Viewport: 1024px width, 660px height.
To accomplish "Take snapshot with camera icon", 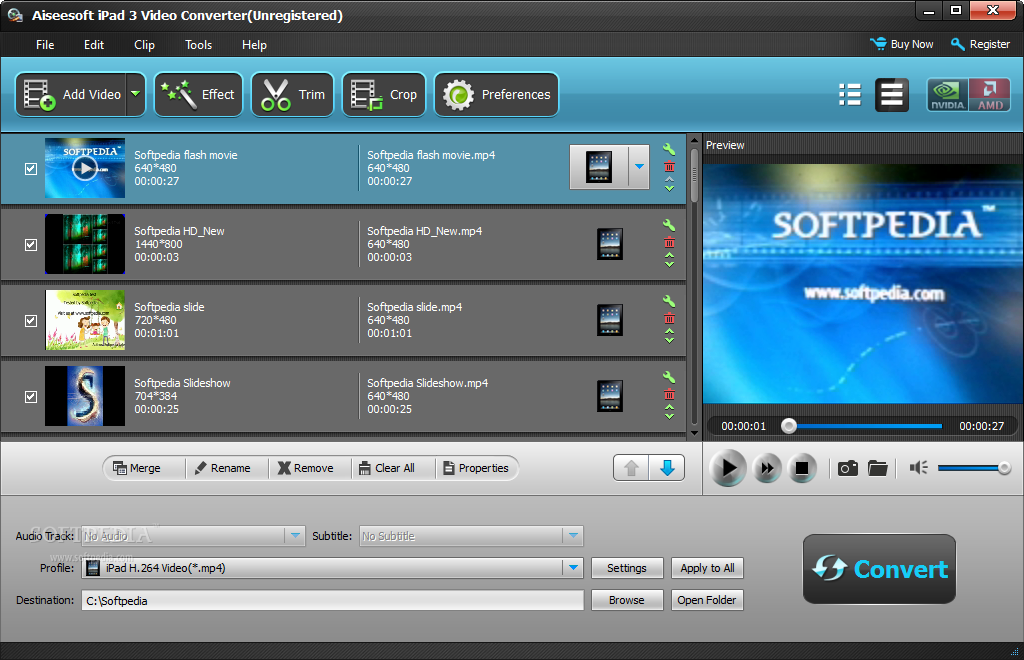I will [848, 468].
